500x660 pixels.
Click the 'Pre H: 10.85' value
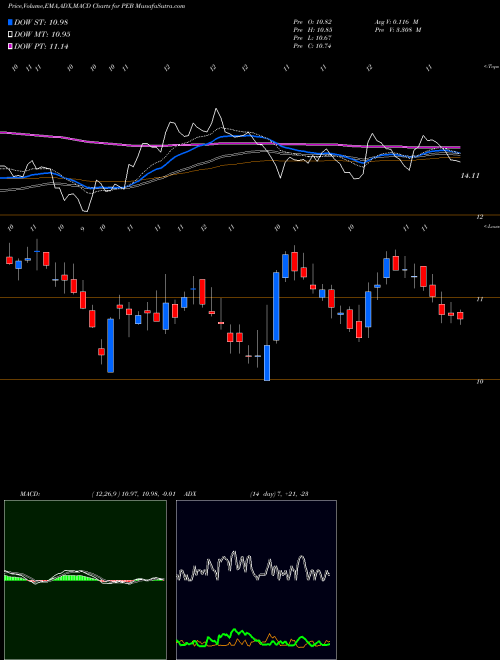[313, 30]
